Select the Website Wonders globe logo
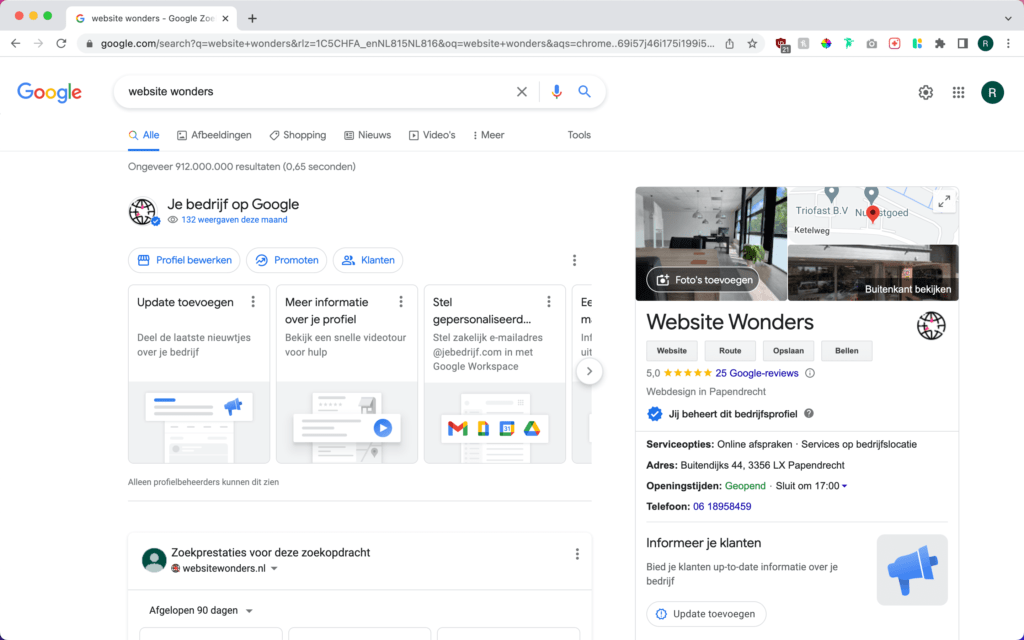 930,325
